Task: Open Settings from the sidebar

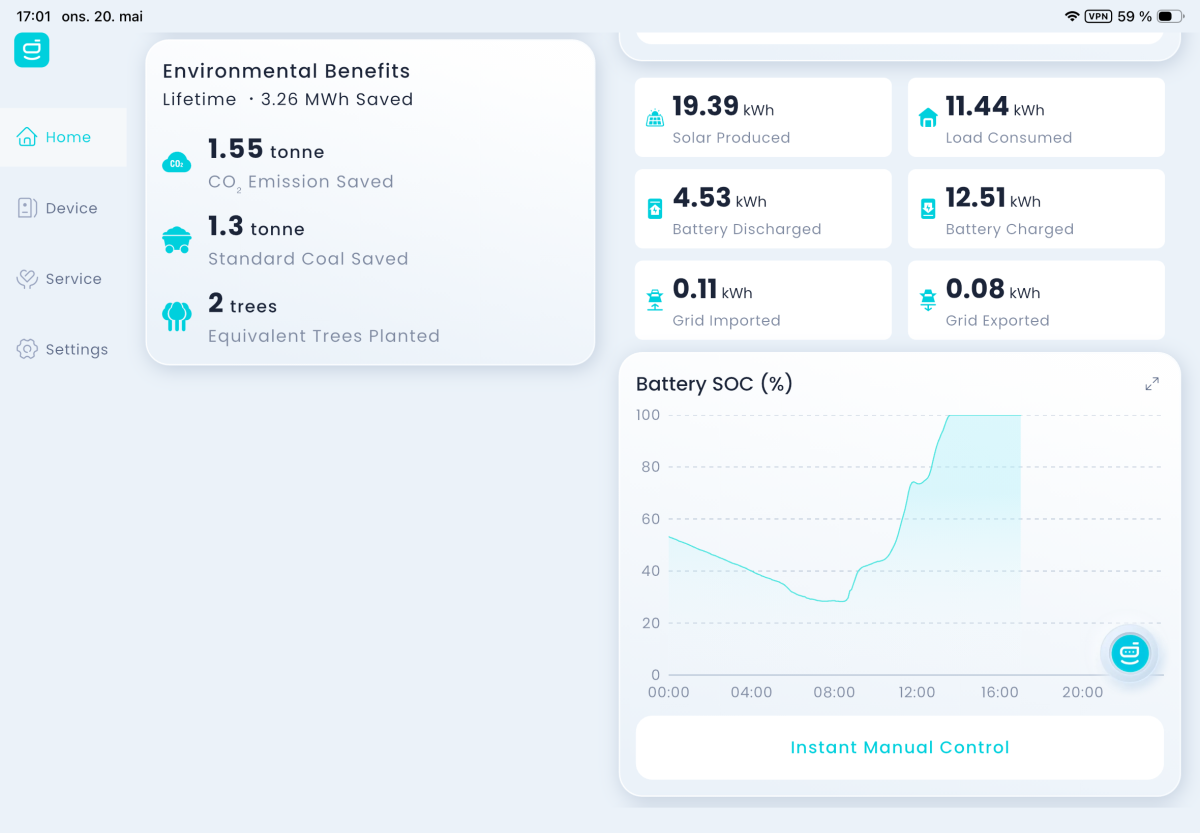Action: (x=63, y=349)
